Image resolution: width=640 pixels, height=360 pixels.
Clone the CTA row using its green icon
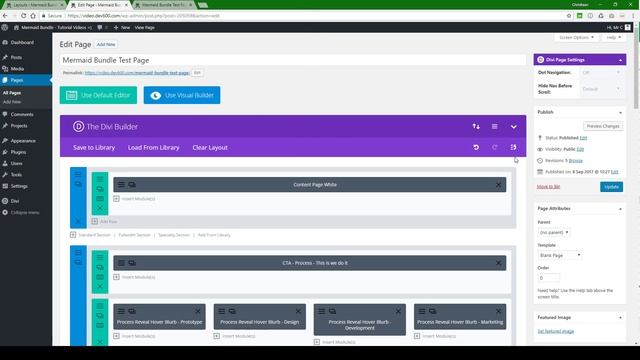point(100,267)
